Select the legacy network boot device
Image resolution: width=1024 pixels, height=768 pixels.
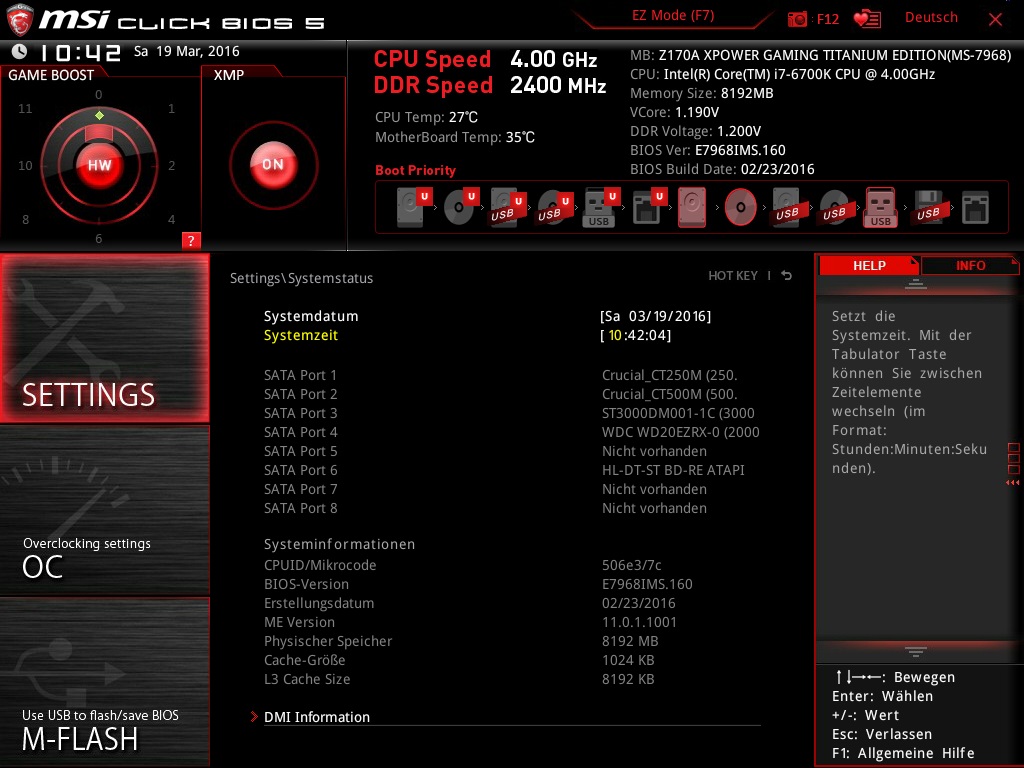click(975, 207)
